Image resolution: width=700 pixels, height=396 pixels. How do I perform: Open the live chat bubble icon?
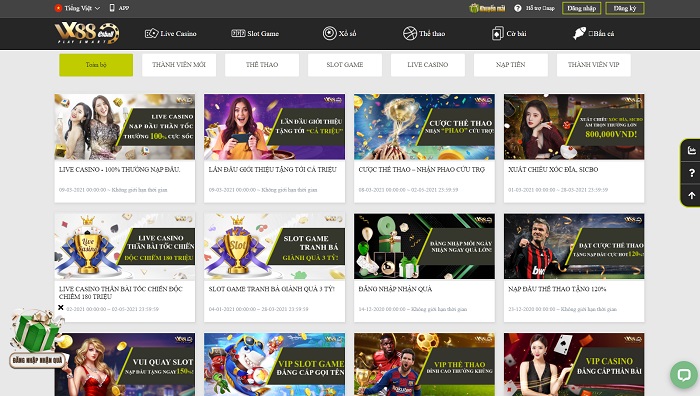(683, 374)
